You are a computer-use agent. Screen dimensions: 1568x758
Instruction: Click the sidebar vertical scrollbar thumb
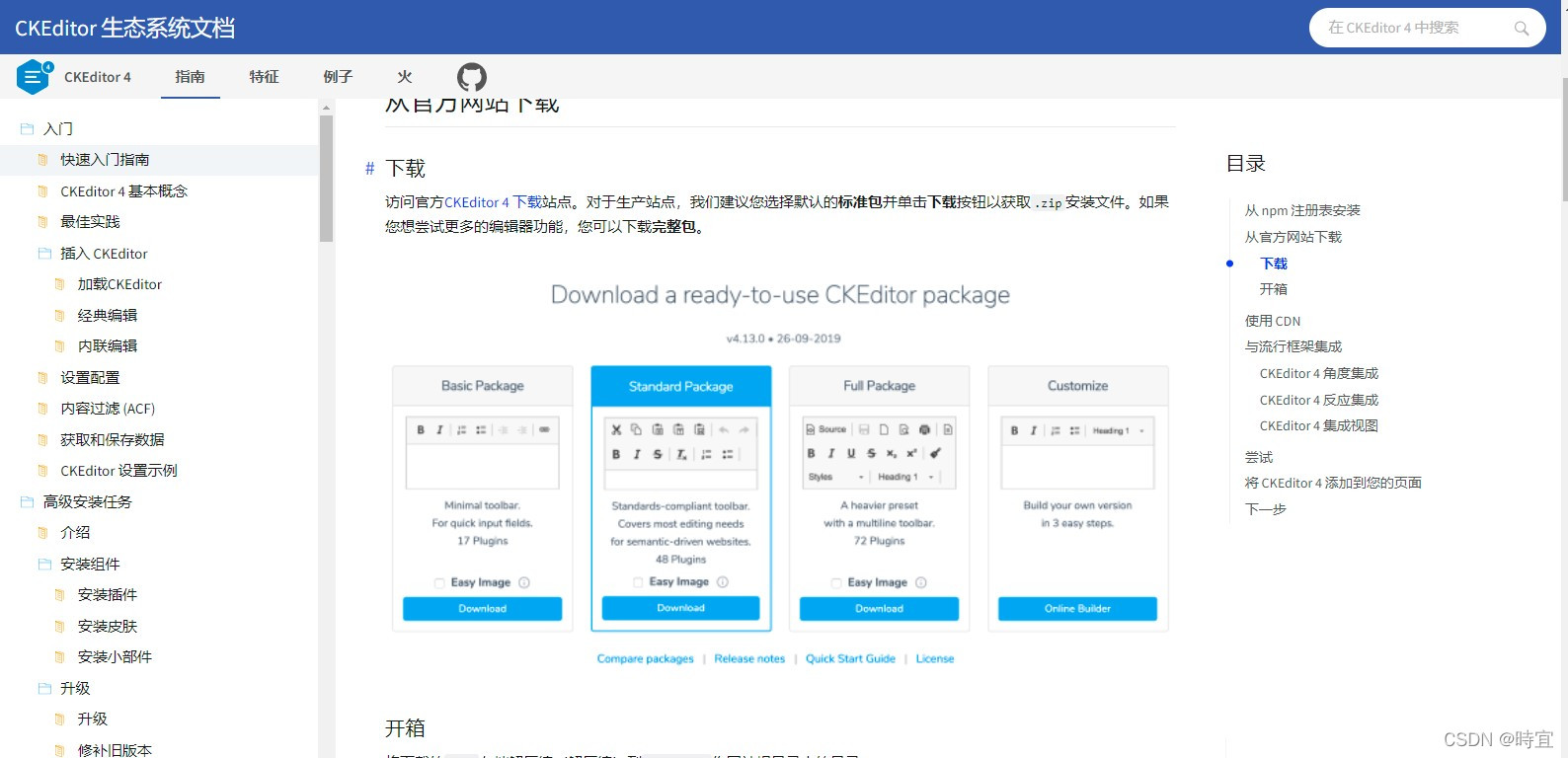pyautogui.click(x=326, y=179)
